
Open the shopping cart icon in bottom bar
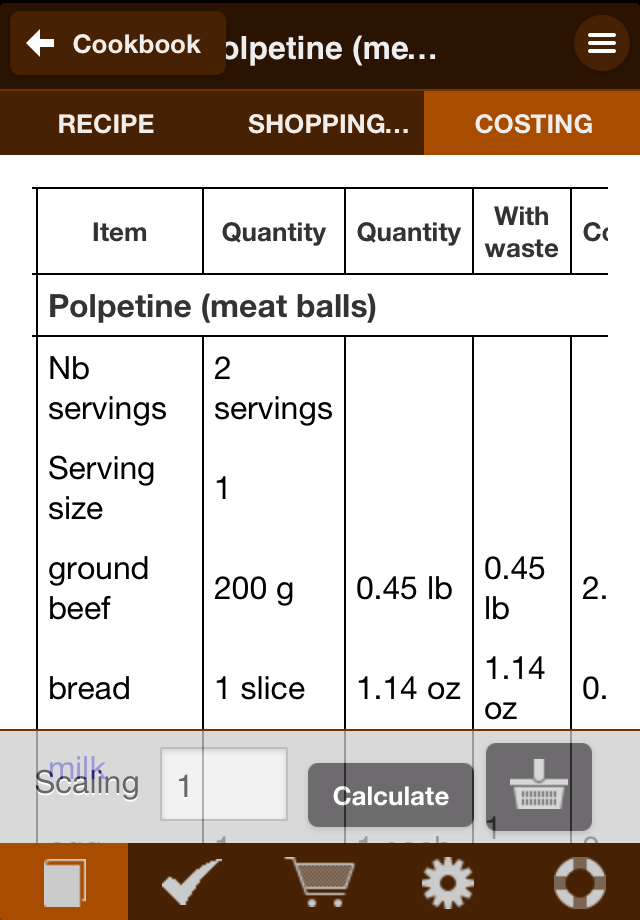[x=320, y=881]
